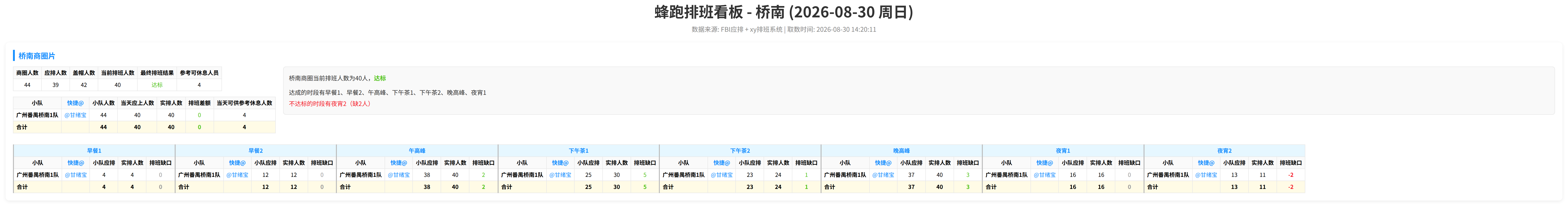The height and width of the screenshot is (207, 1568).
Task: Click the green 5 gap value in the 下午茶1 team row
Action: pyautogui.click(x=645, y=175)
